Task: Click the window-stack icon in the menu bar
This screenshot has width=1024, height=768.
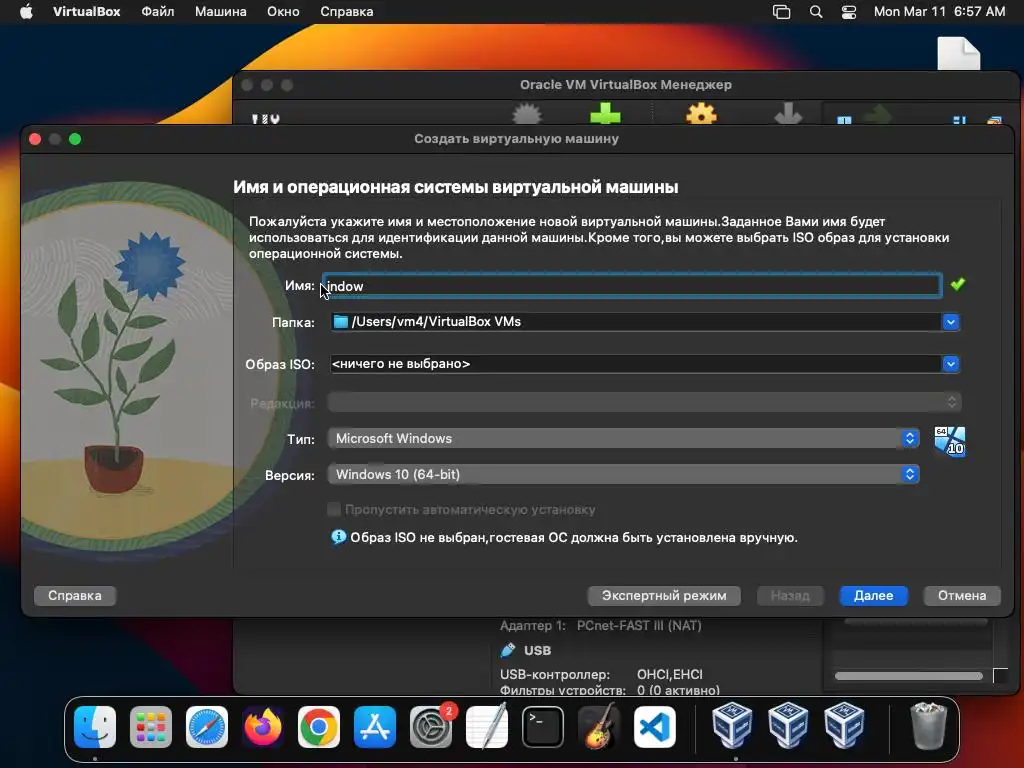Action: (781, 12)
